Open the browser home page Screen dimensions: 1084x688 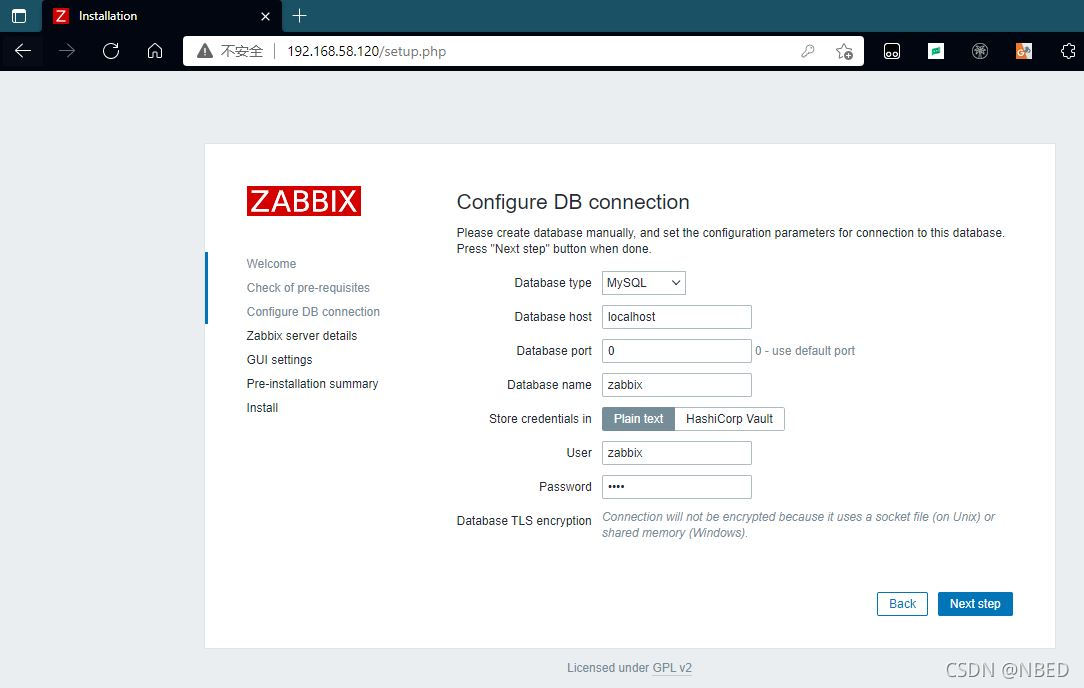pyautogui.click(x=155, y=50)
